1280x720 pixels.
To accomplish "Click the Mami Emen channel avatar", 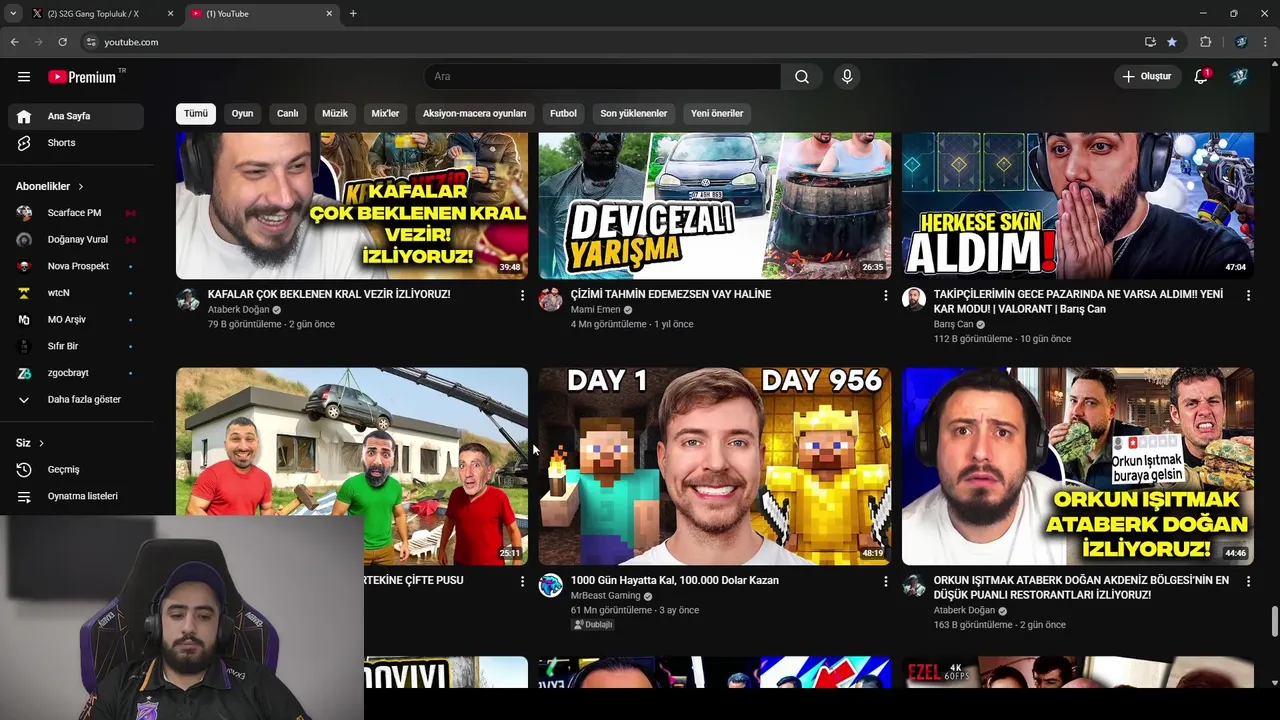I will pyautogui.click(x=551, y=299).
